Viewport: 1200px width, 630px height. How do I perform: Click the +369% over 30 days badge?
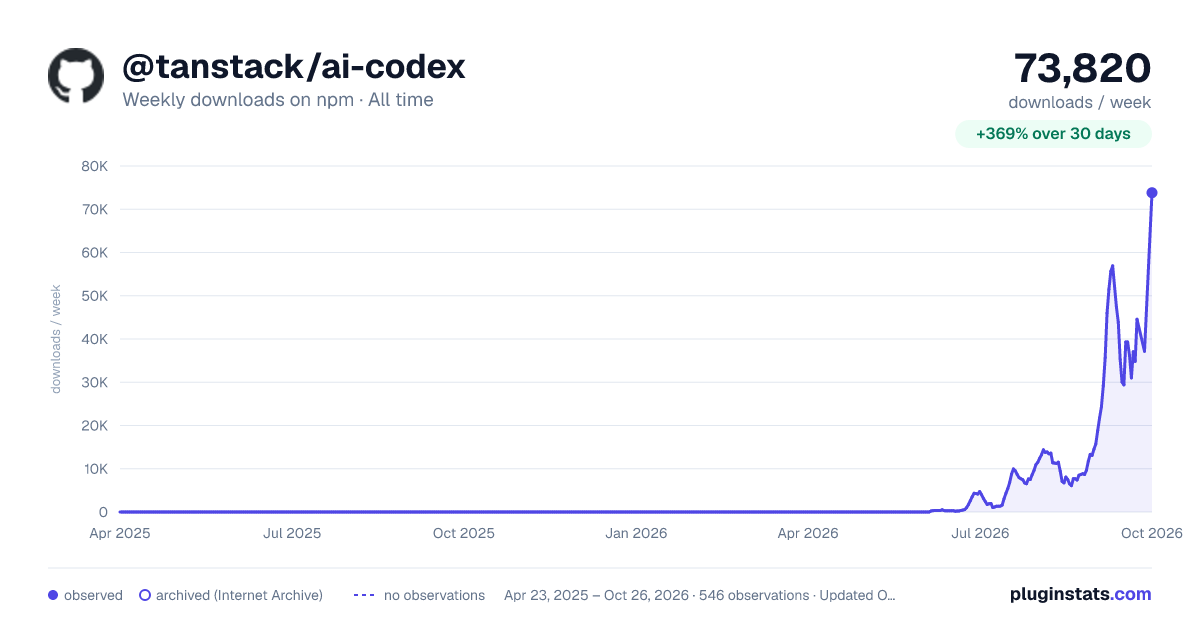[x=1053, y=134]
